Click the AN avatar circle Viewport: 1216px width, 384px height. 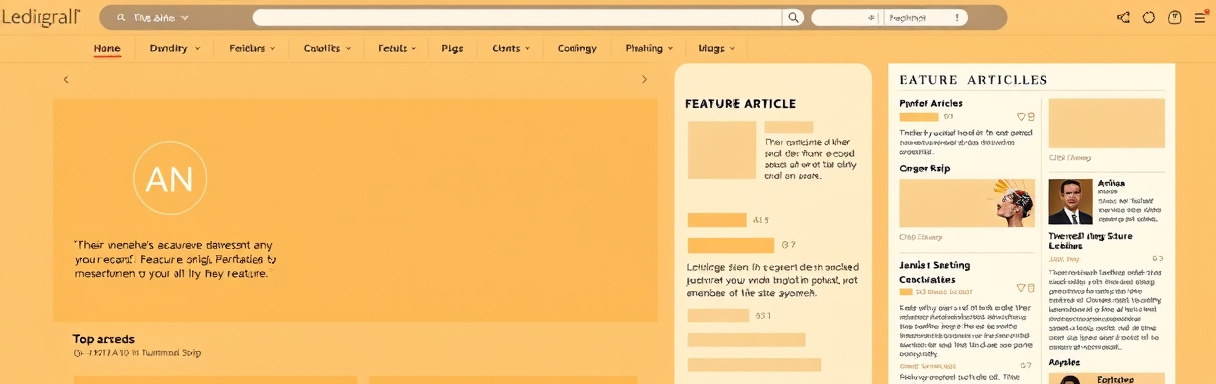coord(170,178)
